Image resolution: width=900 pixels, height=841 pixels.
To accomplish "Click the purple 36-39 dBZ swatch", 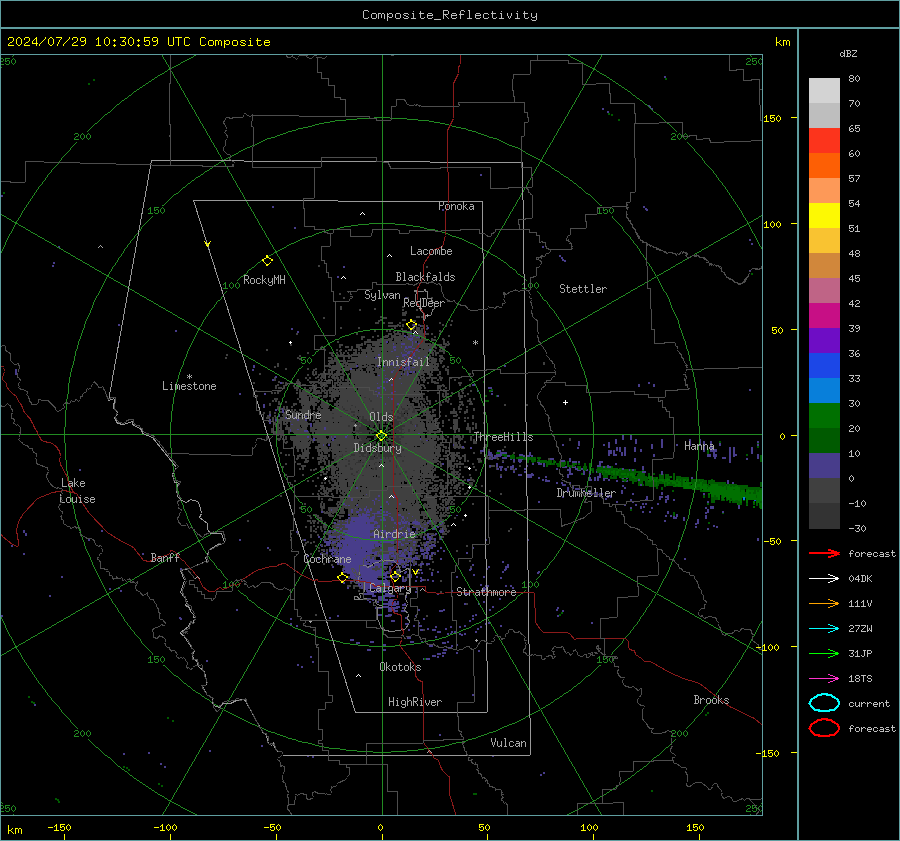I will [x=824, y=341].
